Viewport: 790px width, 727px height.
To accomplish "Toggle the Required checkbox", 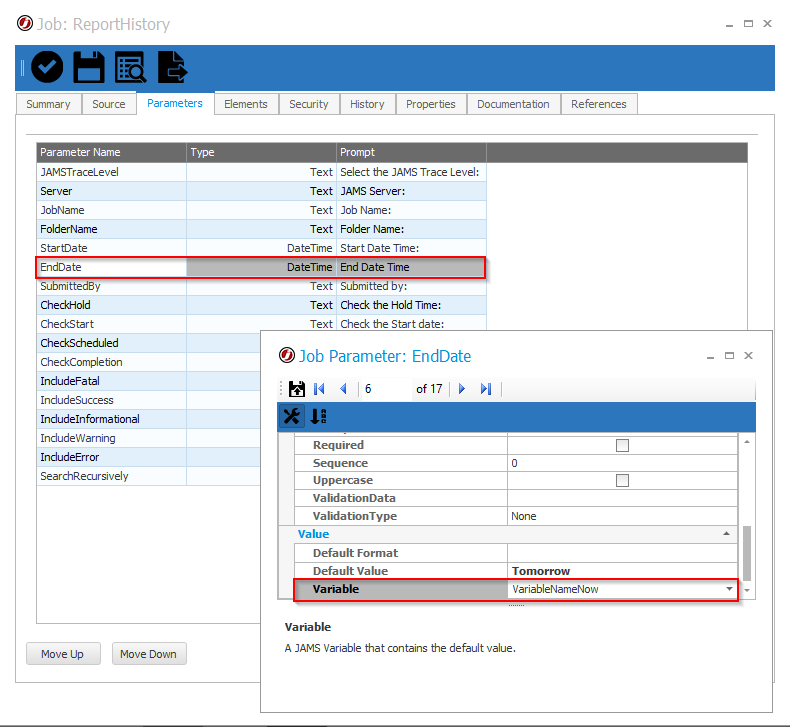I will pyautogui.click(x=622, y=445).
